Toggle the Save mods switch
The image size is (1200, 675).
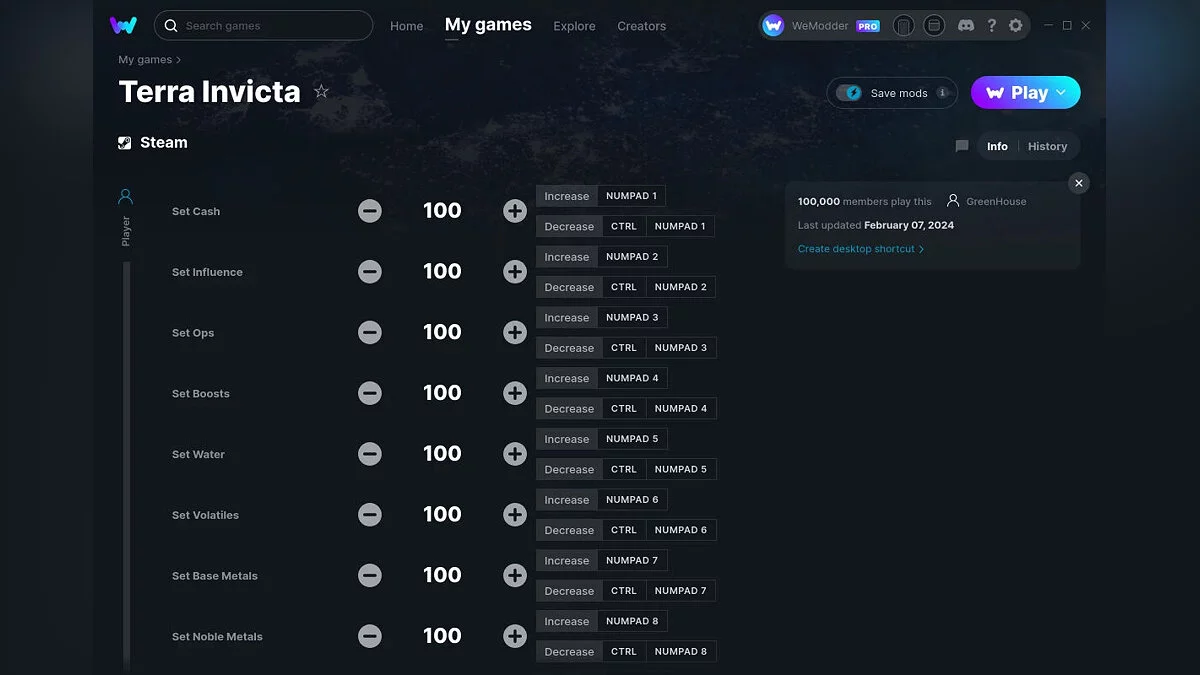tap(849, 93)
